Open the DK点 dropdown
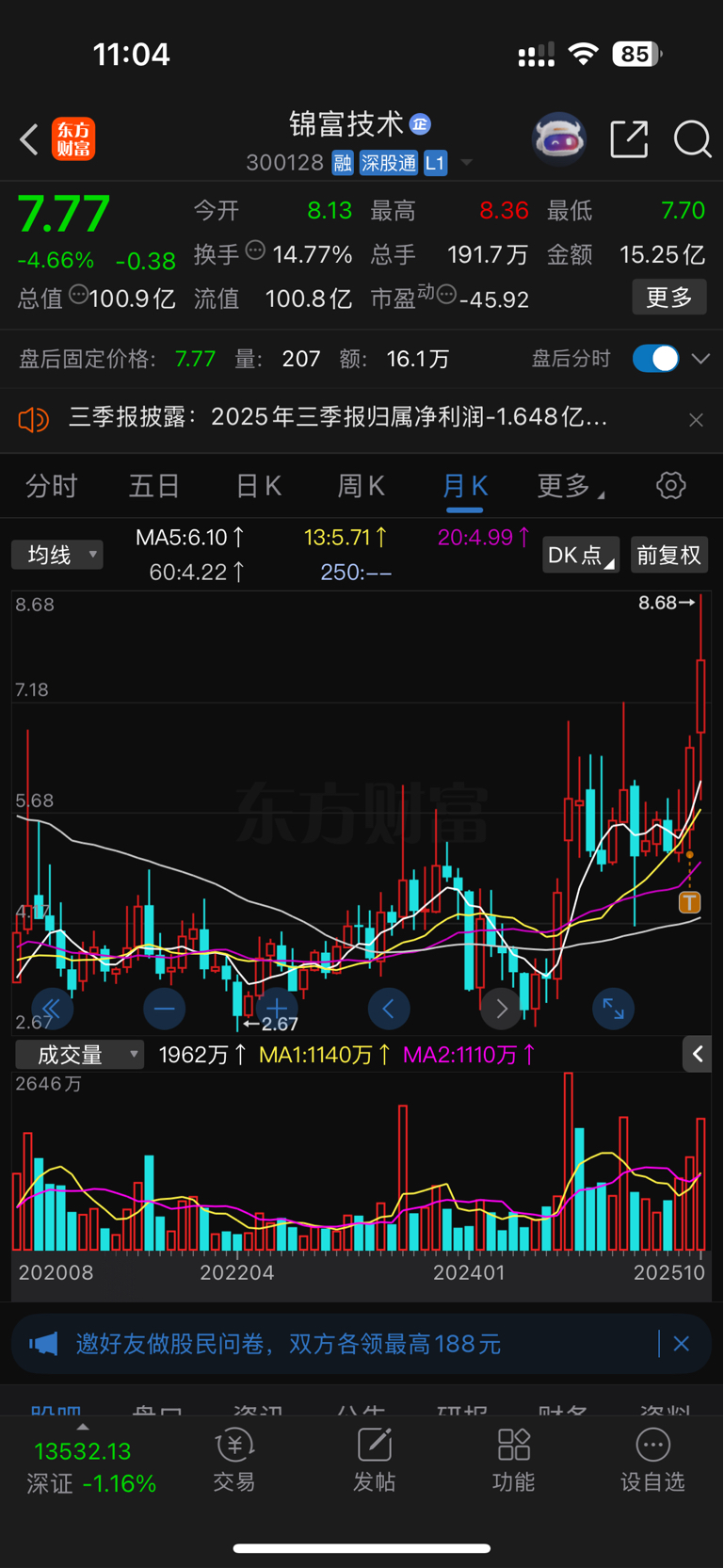This screenshot has width=724, height=1568. pyautogui.click(x=580, y=555)
